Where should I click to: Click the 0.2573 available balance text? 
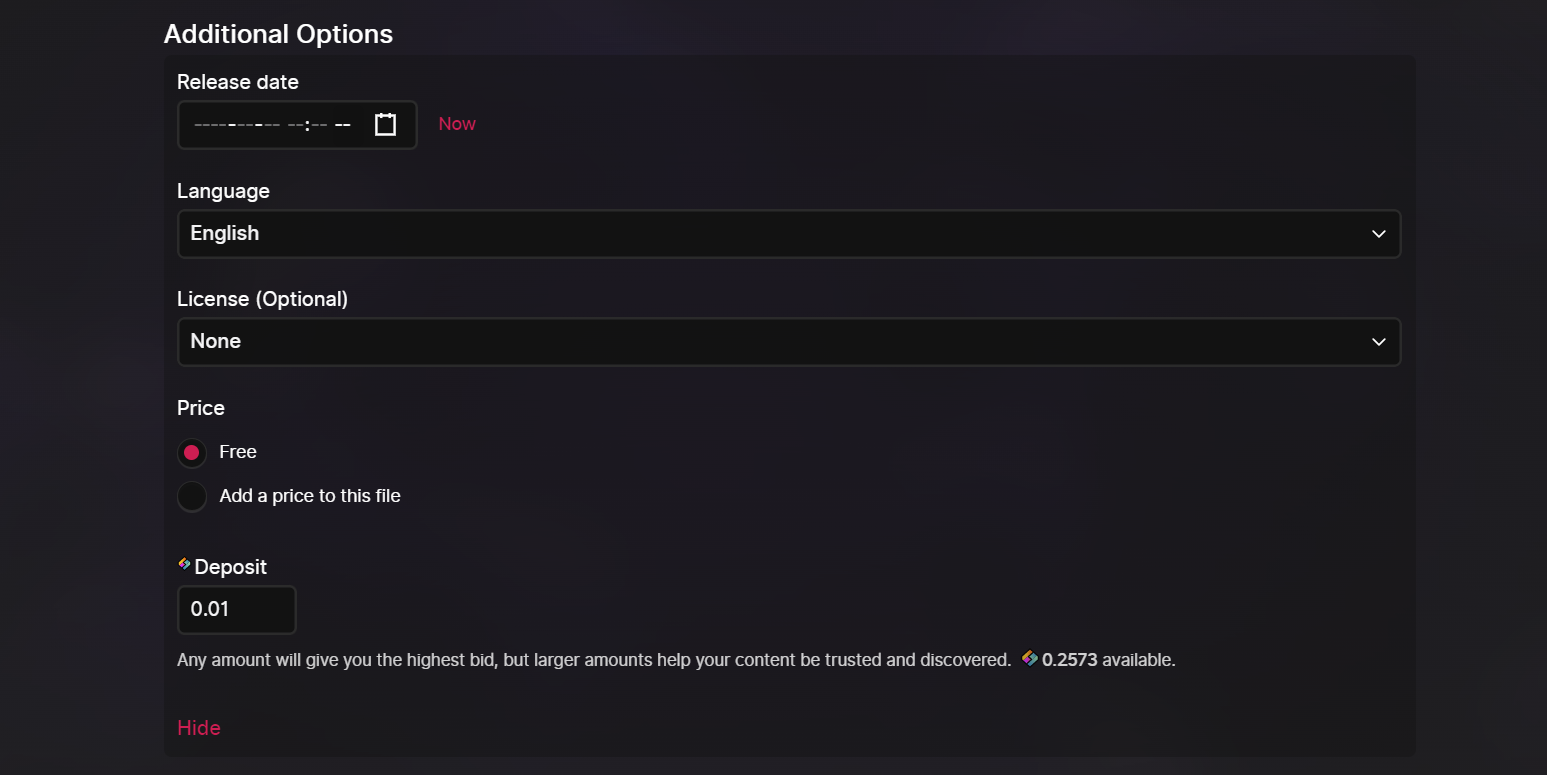(x=1109, y=660)
